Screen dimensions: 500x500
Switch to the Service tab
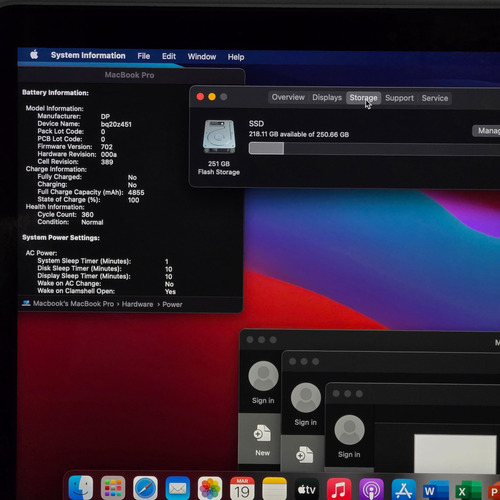[435, 98]
